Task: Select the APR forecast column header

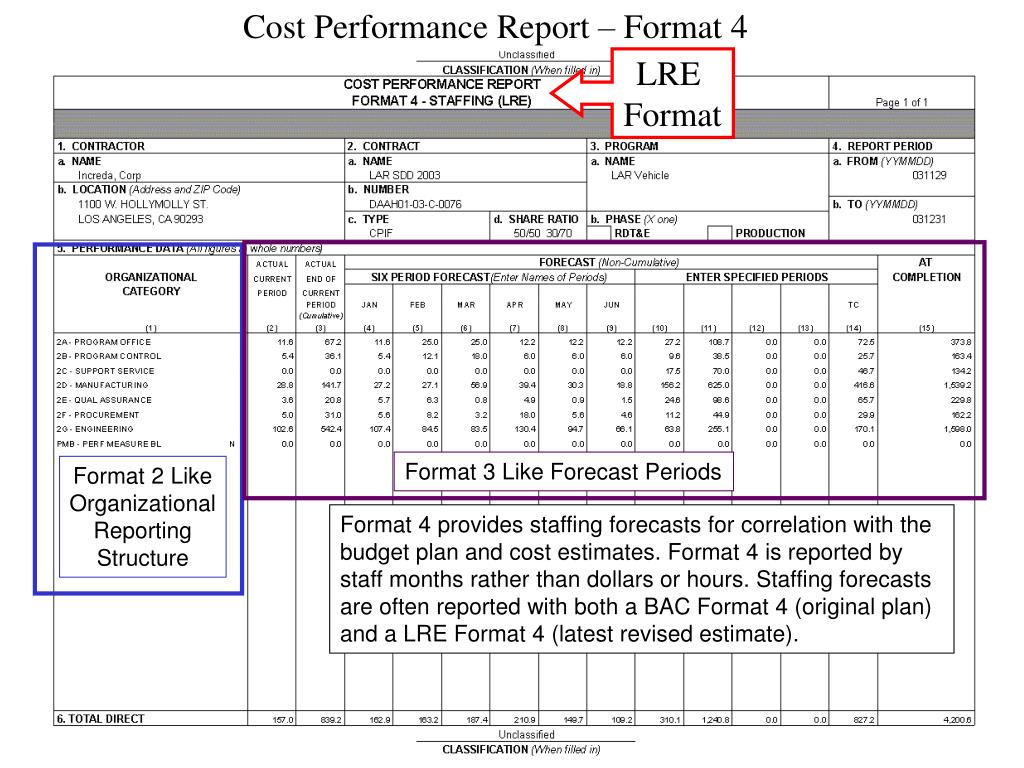Action: [515, 305]
